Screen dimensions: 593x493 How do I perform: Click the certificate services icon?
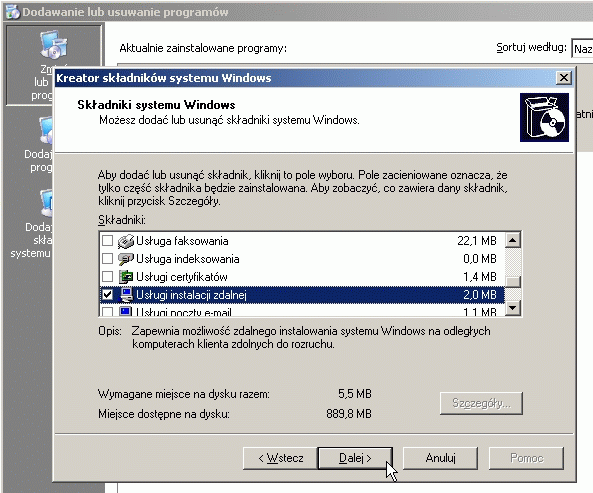click(126, 277)
